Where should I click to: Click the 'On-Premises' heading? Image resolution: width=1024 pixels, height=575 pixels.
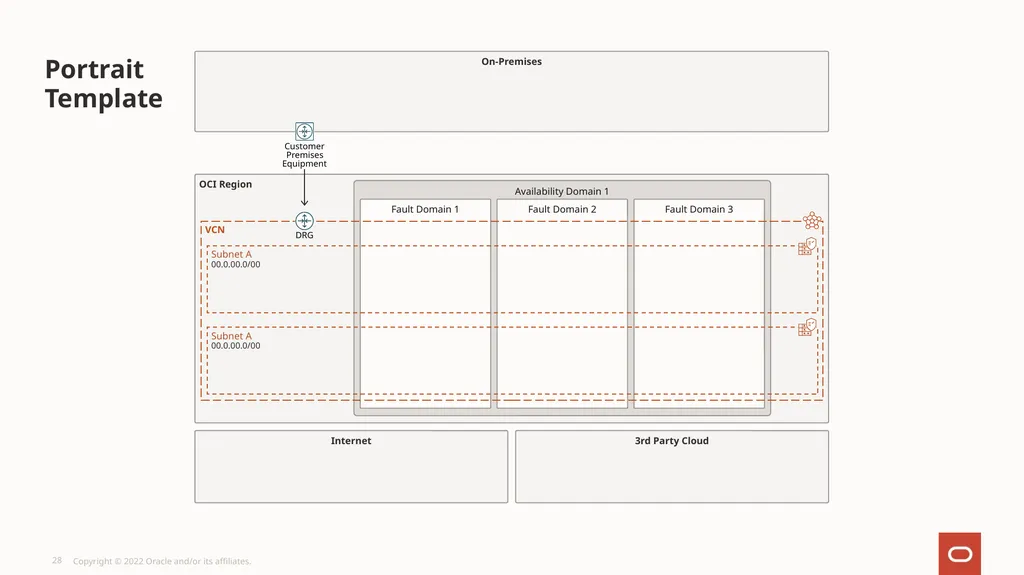(x=511, y=61)
